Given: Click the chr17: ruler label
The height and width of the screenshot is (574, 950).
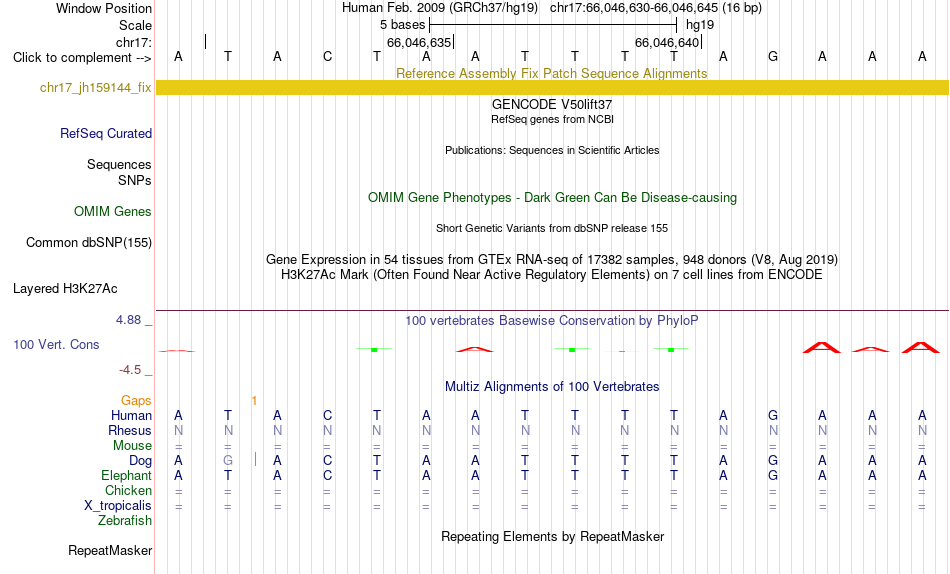Looking at the screenshot, I should (x=134, y=42).
